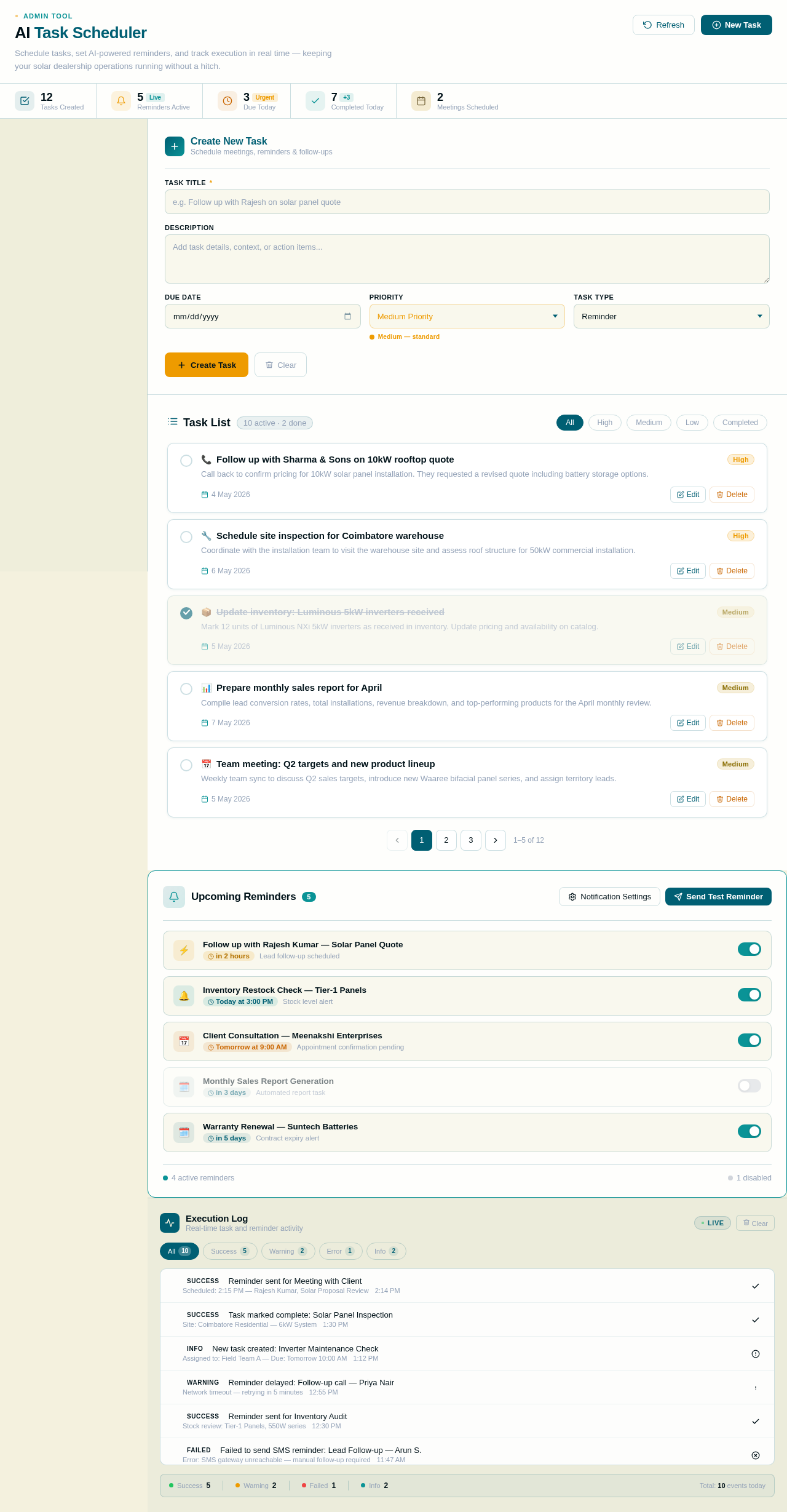Screen dimensions: 787x1512
Task: Click the Execution Log activity icon
Action: tap(170, 1223)
